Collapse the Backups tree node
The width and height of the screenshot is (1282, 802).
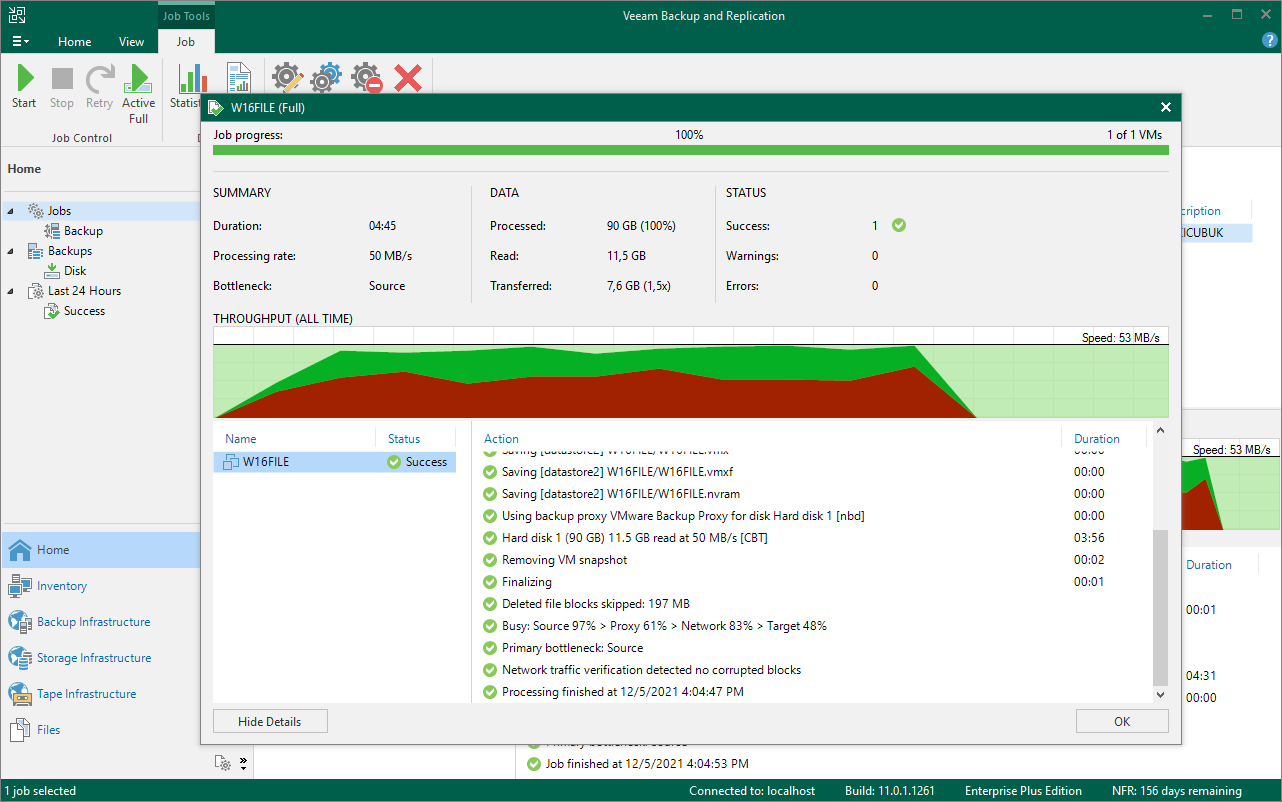11,251
